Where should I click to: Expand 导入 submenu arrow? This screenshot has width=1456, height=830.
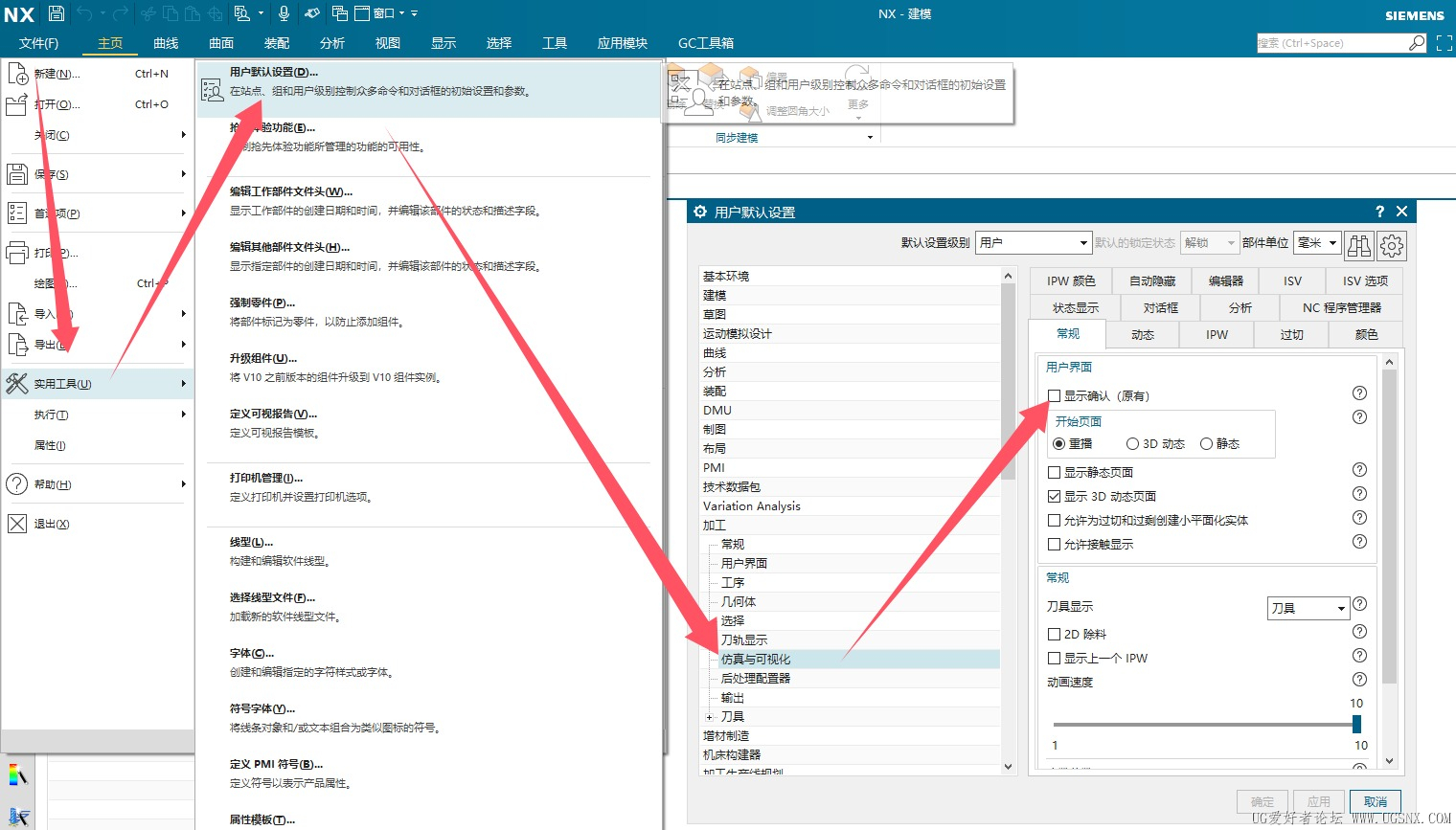(x=183, y=313)
